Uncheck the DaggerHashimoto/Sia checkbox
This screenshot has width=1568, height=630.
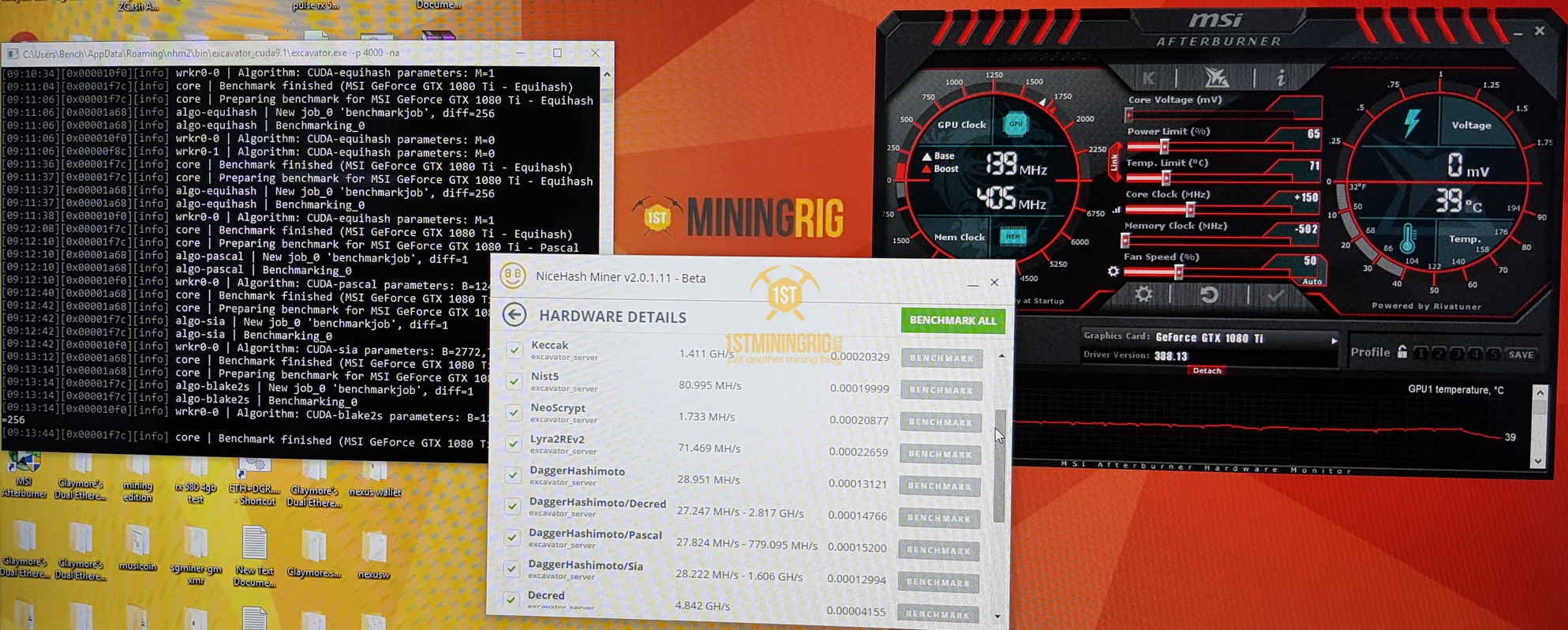point(512,568)
